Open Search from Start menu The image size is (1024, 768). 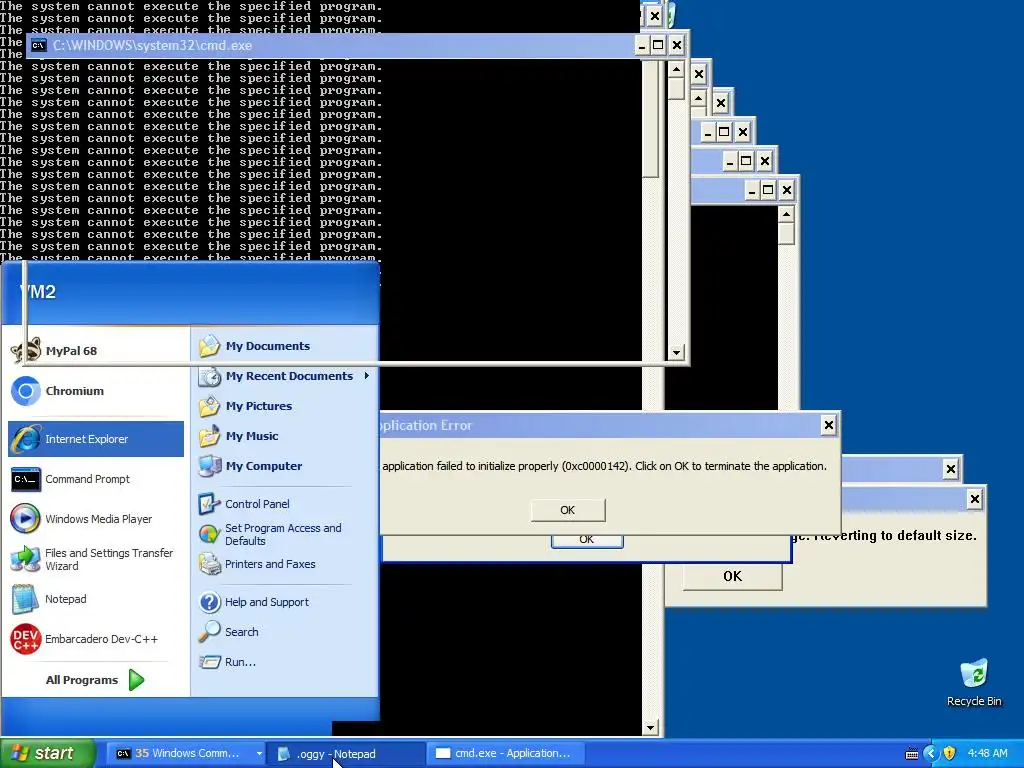coord(285,632)
